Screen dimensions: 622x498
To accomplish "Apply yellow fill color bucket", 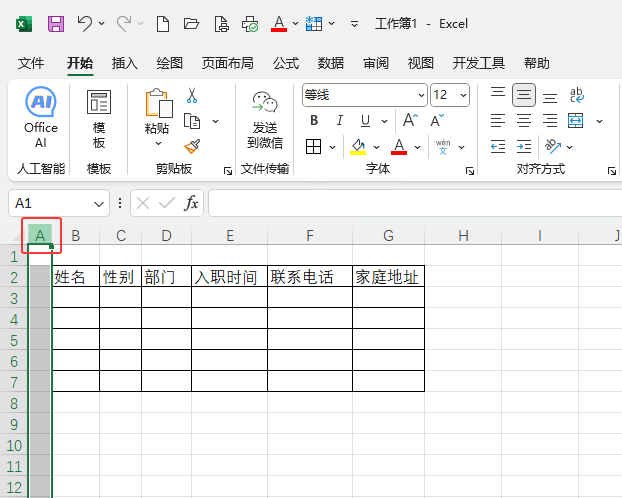I will pyautogui.click(x=358, y=147).
